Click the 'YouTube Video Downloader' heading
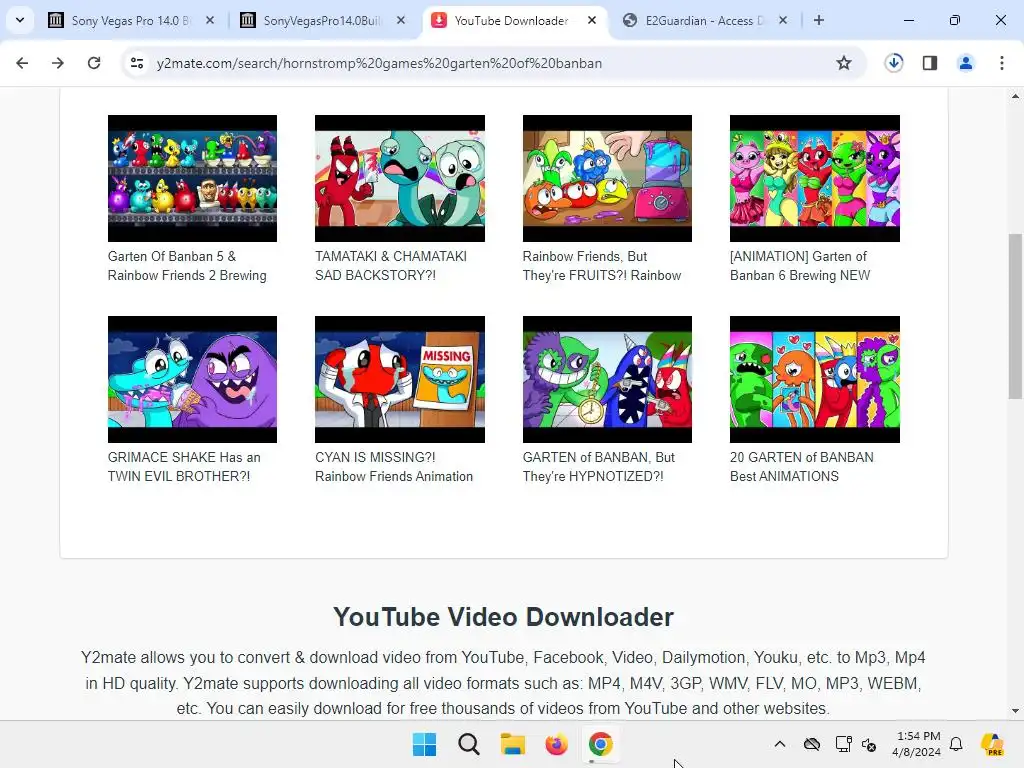The image size is (1024, 768). coord(504,617)
